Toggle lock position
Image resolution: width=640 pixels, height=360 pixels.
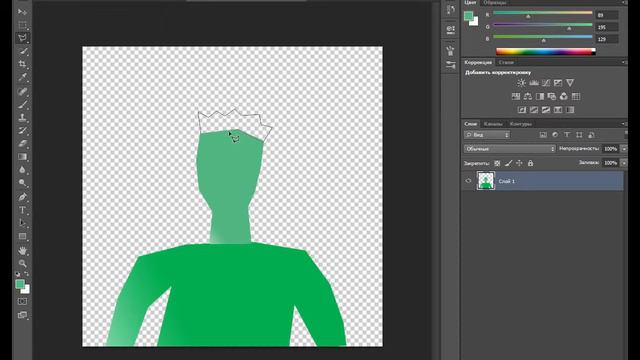point(519,163)
